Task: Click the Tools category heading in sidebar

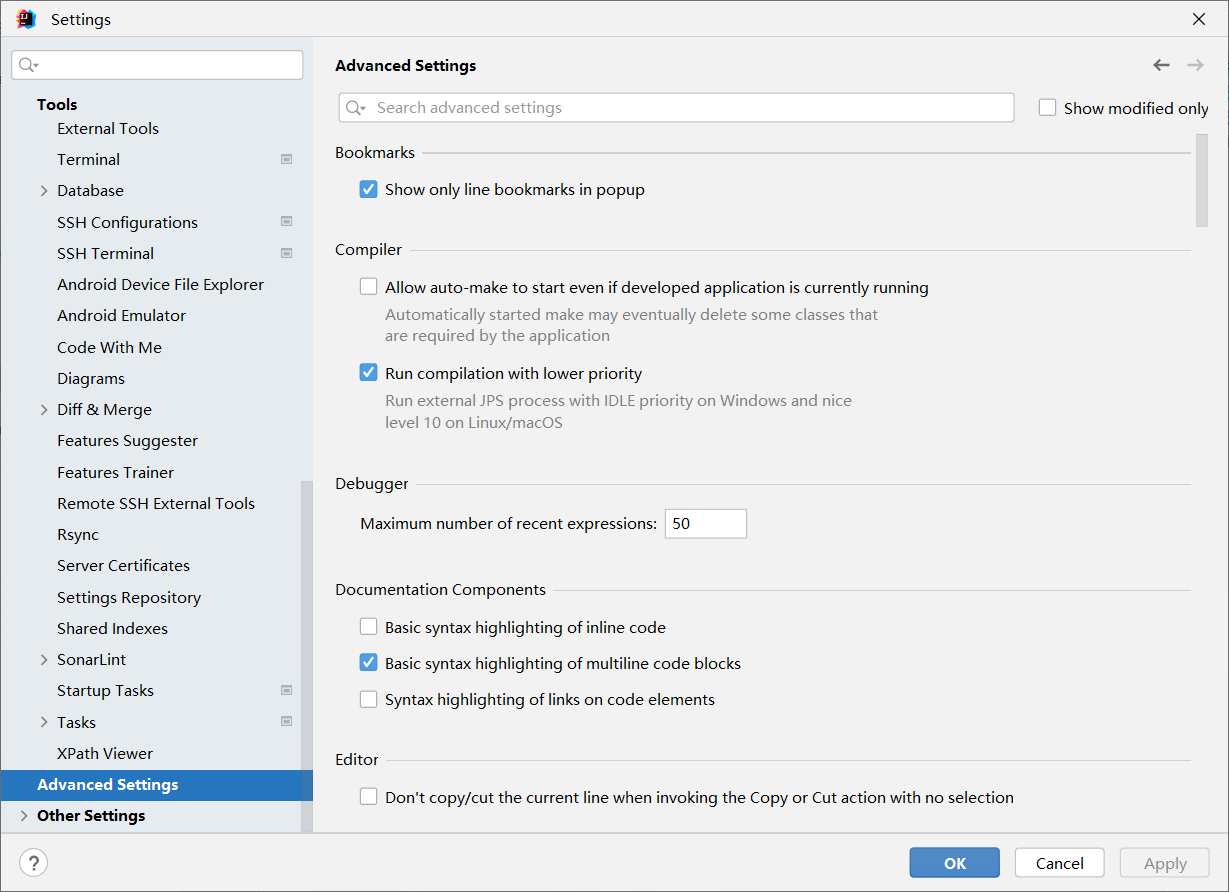Action: (x=57, y=104)
